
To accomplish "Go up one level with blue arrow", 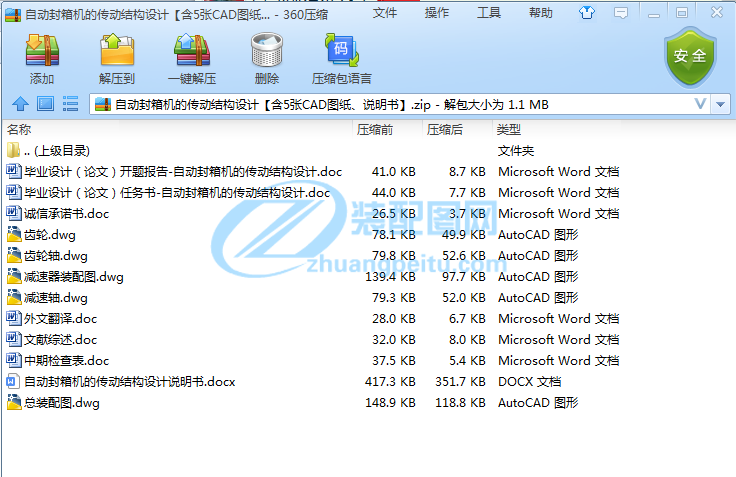I will point(20,104).
